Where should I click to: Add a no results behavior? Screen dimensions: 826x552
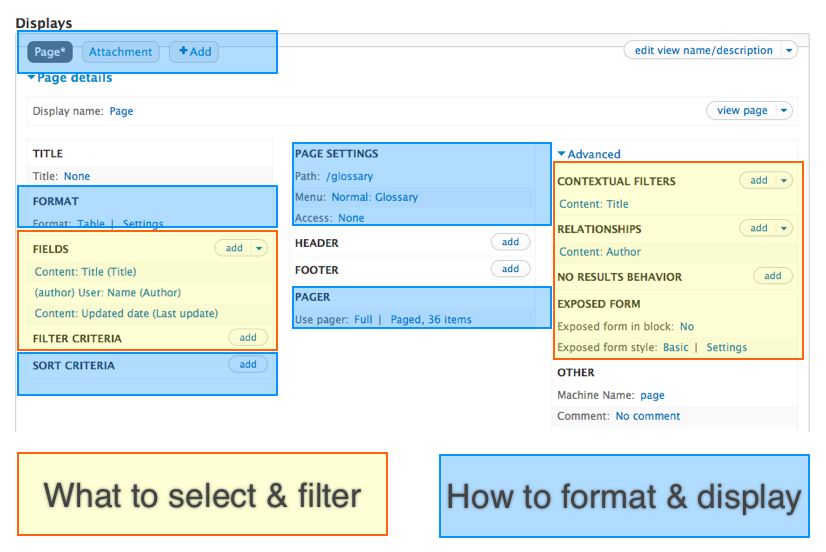click(x=772, y=276)
